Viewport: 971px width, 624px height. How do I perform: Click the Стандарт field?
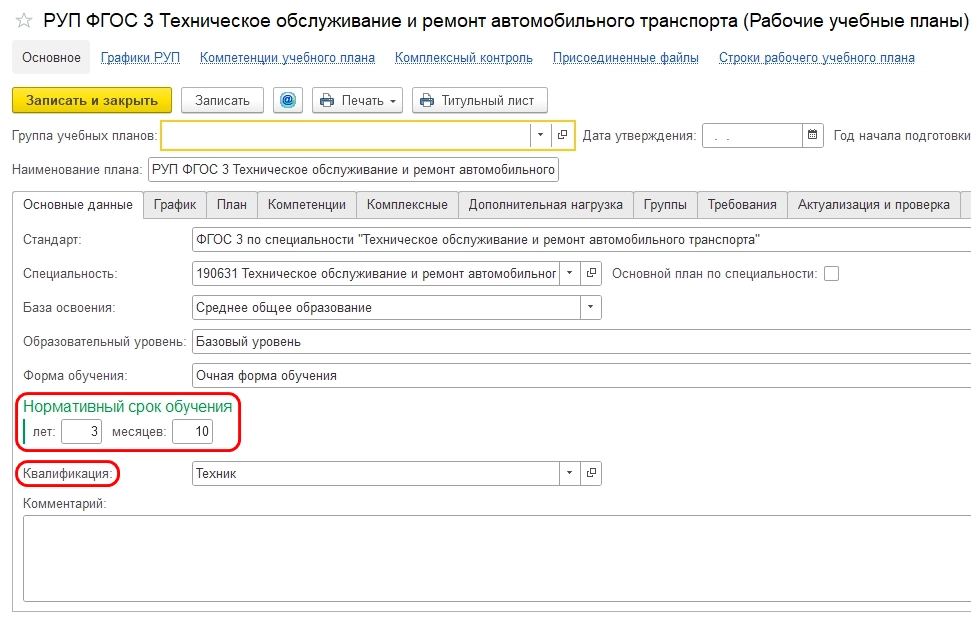581,240
